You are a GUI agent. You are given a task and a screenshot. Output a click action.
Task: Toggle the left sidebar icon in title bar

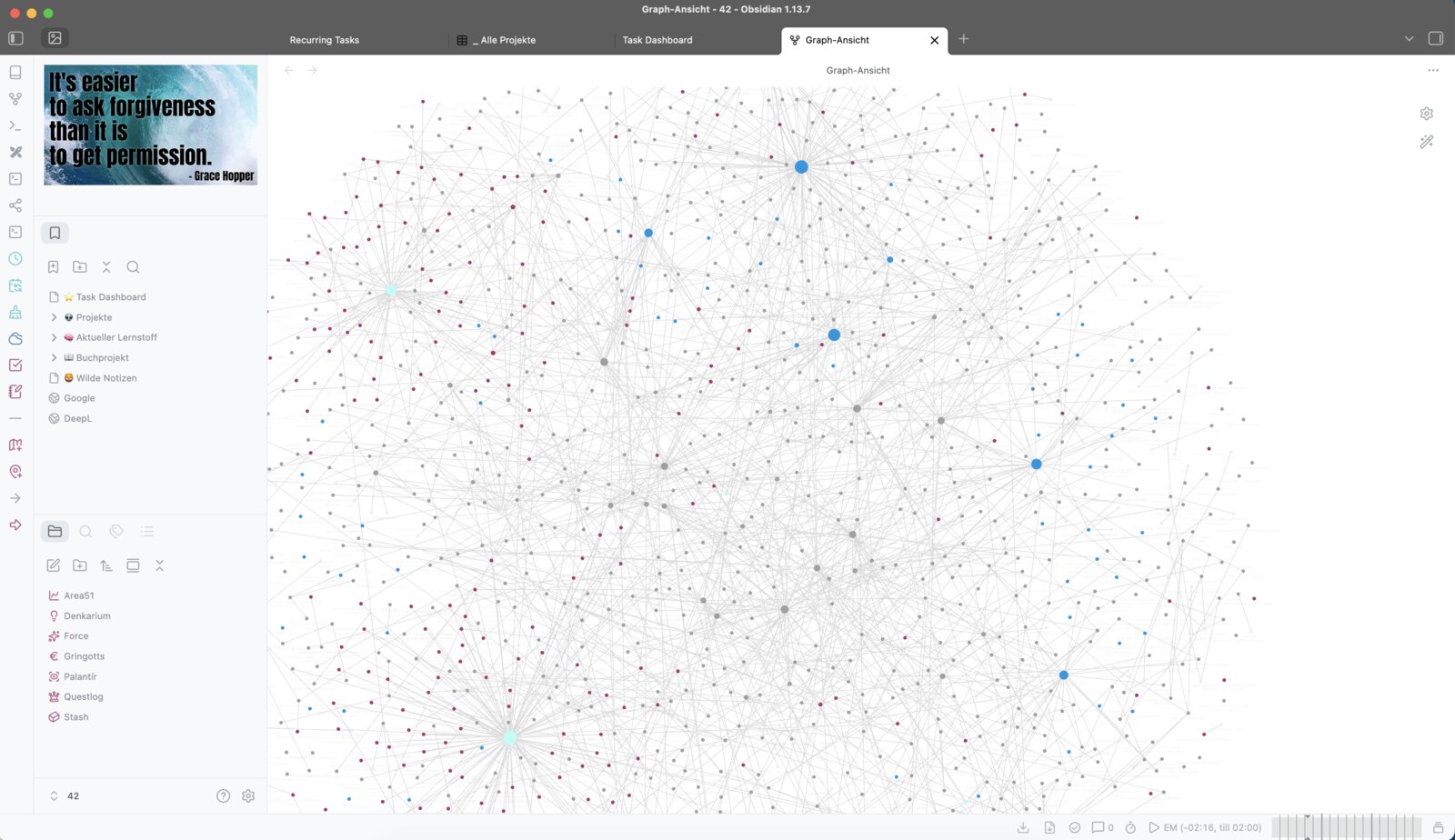pyautogui.click(x=15, y=38)
